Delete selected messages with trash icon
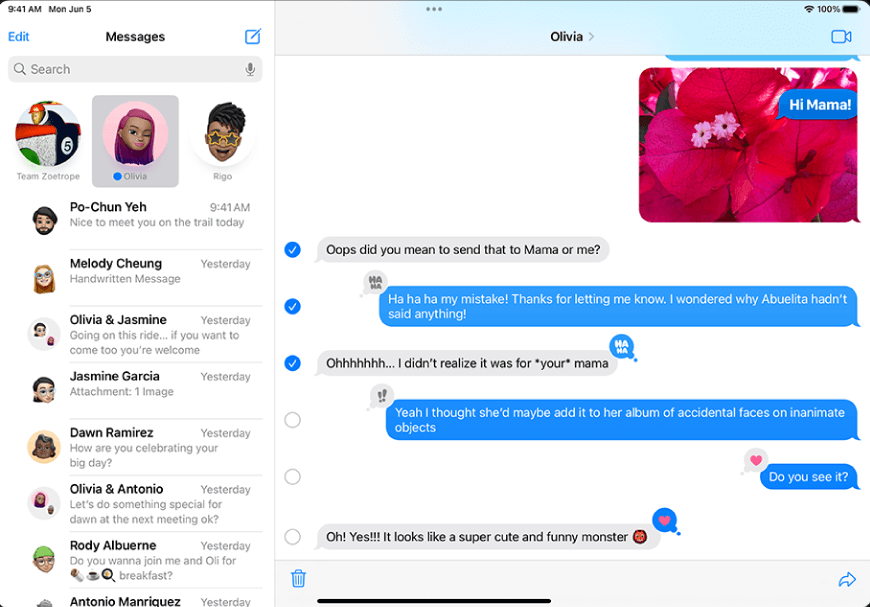The height and width of the screenshot is (607, 870). (x=298, y=579)
